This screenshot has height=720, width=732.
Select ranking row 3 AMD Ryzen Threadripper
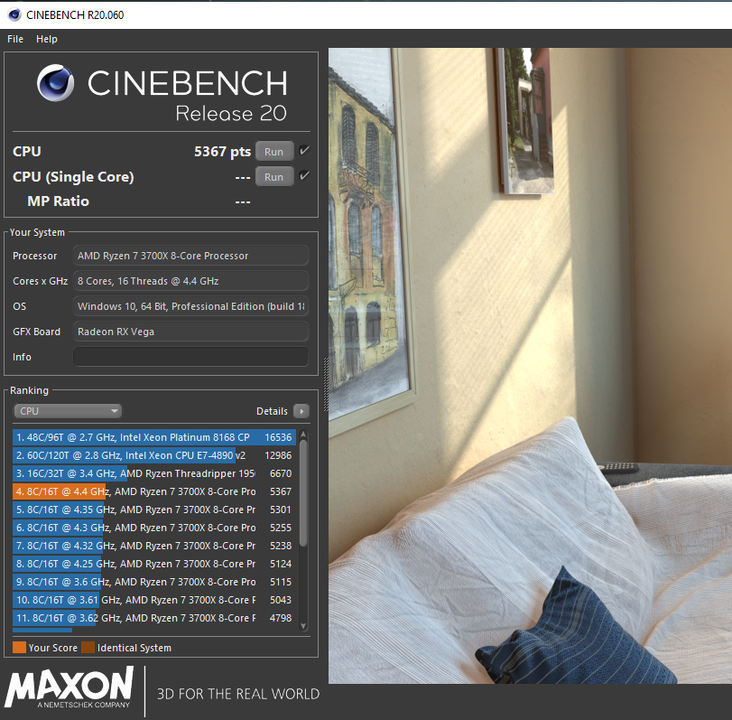[x=154, y=473]
